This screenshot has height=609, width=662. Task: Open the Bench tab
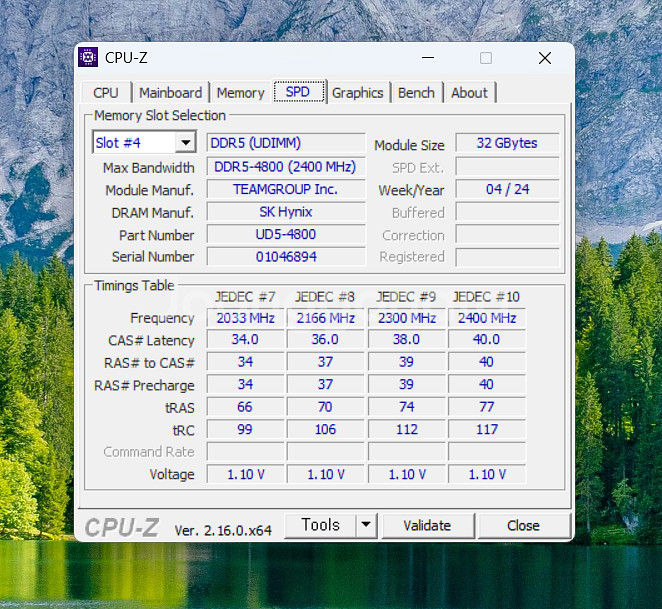[x=416, y=93]
